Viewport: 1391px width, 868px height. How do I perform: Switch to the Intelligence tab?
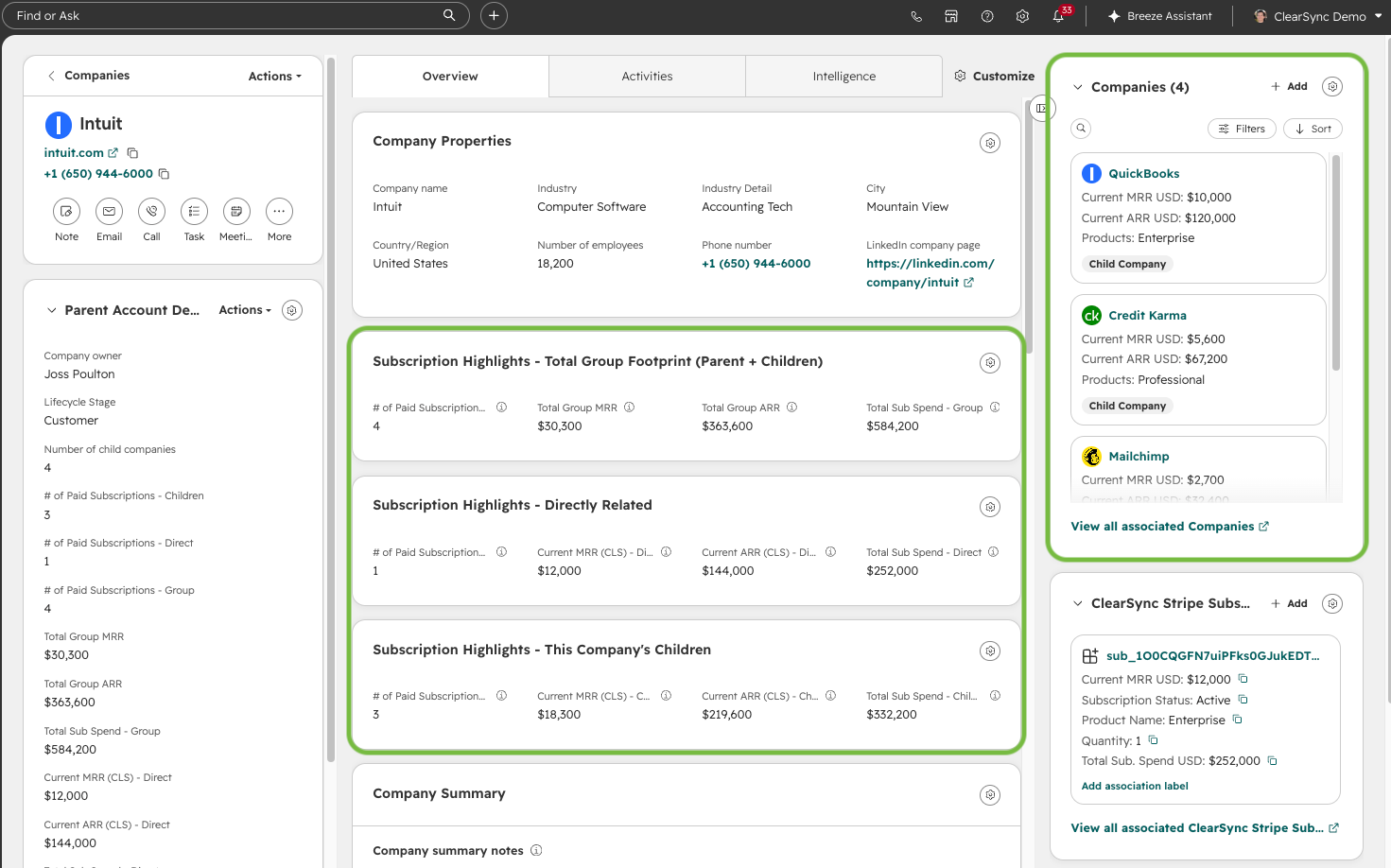coord(843,77)
